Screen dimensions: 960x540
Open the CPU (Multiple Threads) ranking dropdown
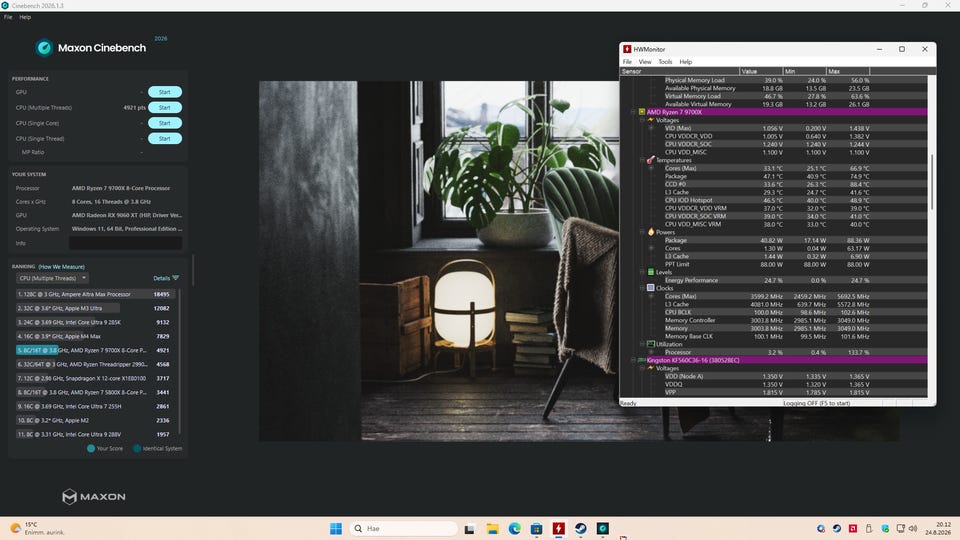52,278
